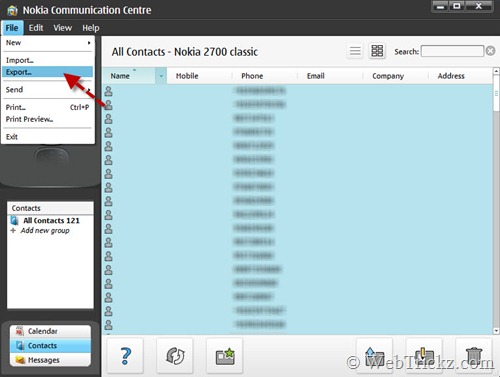
Task: Click the Search input field
Action: tap(452, 51)
